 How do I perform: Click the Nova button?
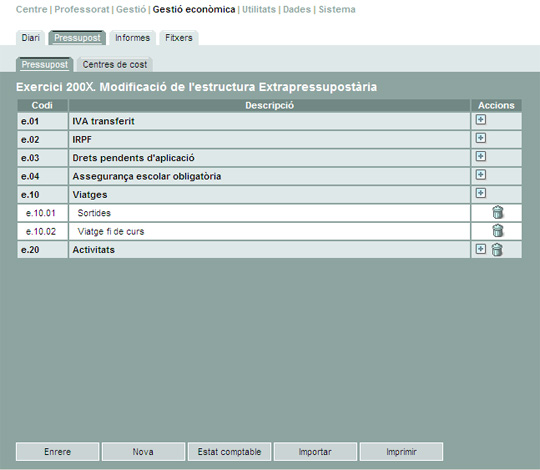pyautogui.click(x=143, y=451)
